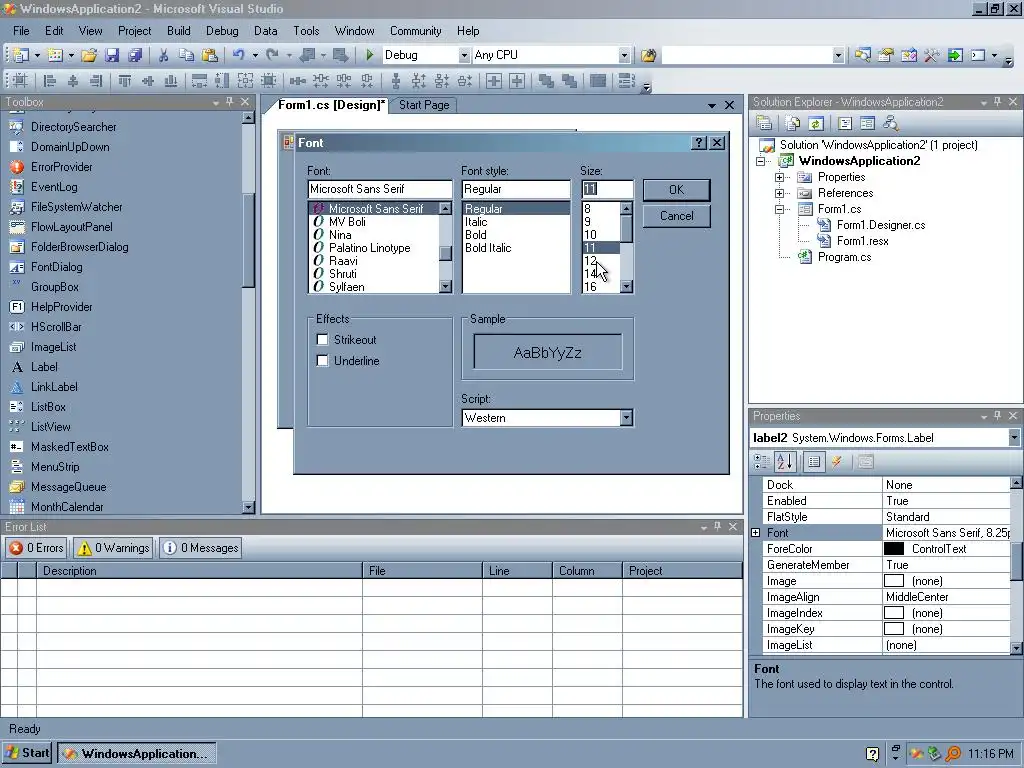This screenshot has width=1024, height=768.
Task: Select Program.cs in Solution Explorer
Action: (x=844, y=257)
